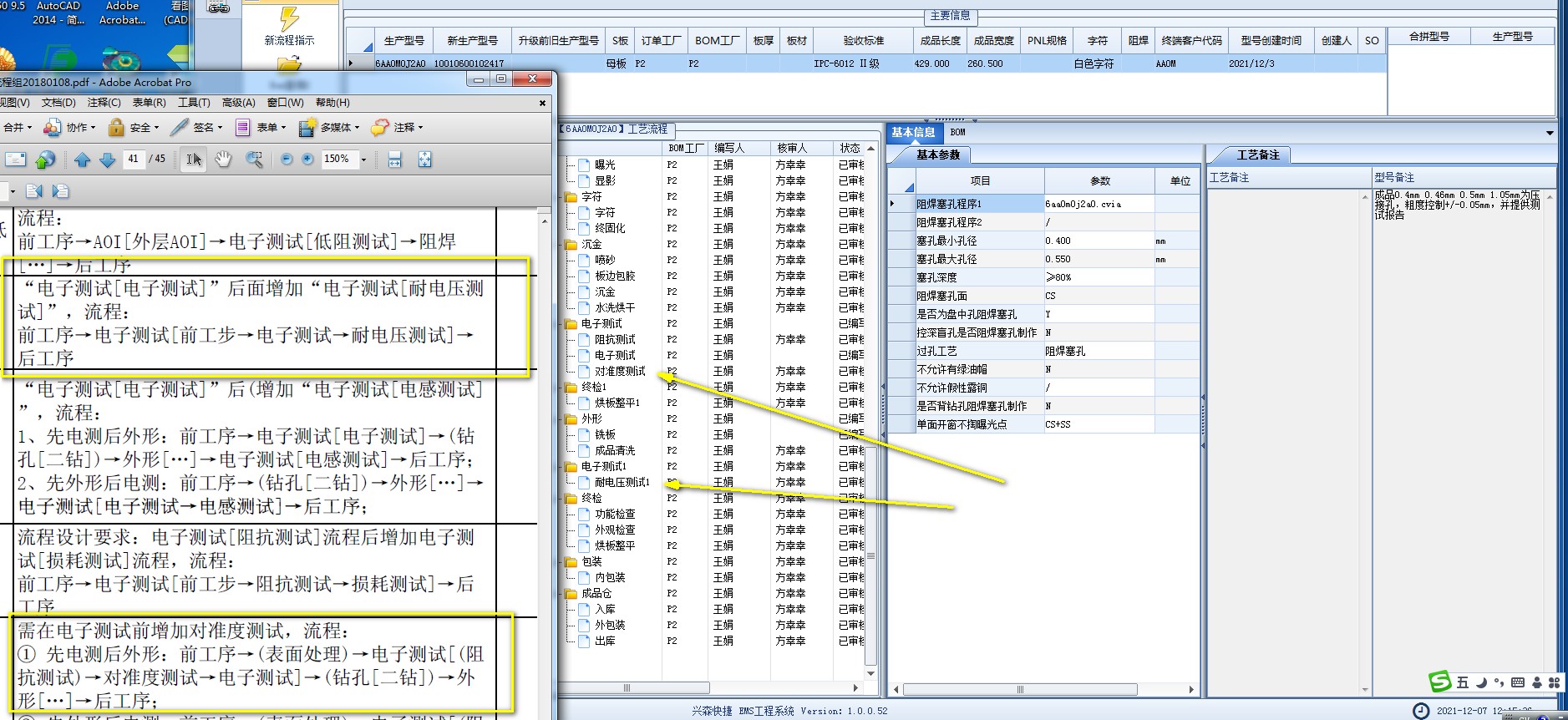Select the 工艺备注 tab
This screenshot has width=1568, height=720.
pyautogui.click(x=1258, y=155)
